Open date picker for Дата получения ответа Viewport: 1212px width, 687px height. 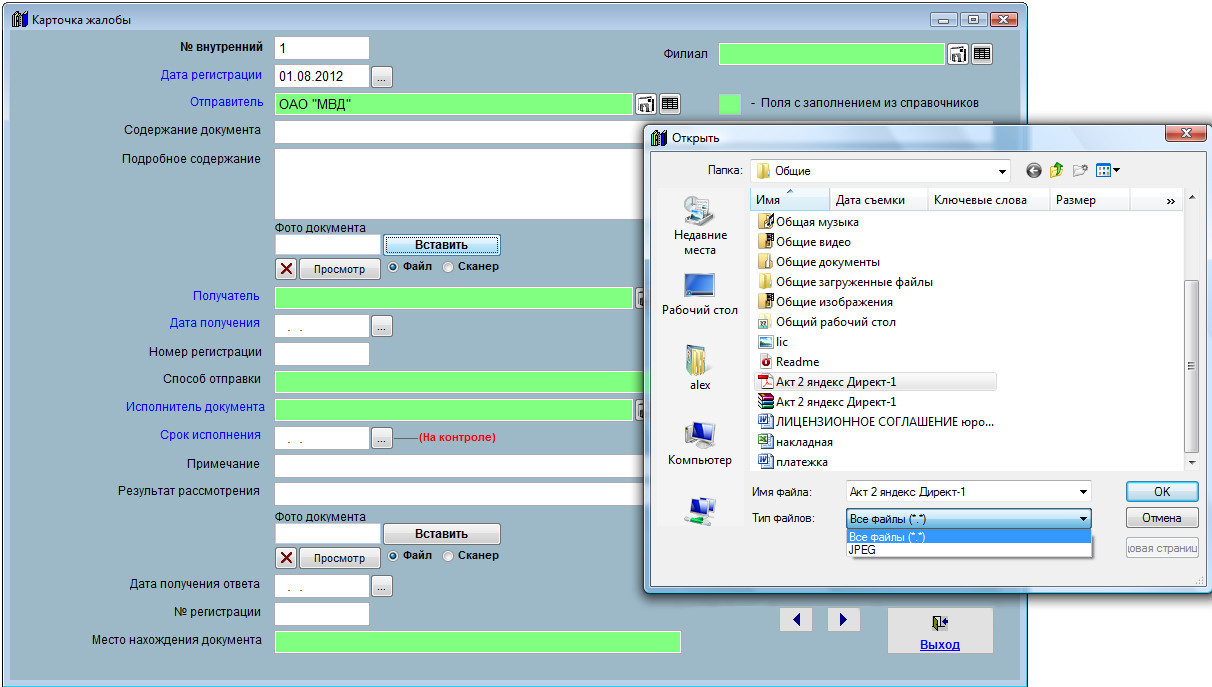(x=383, y=586)
